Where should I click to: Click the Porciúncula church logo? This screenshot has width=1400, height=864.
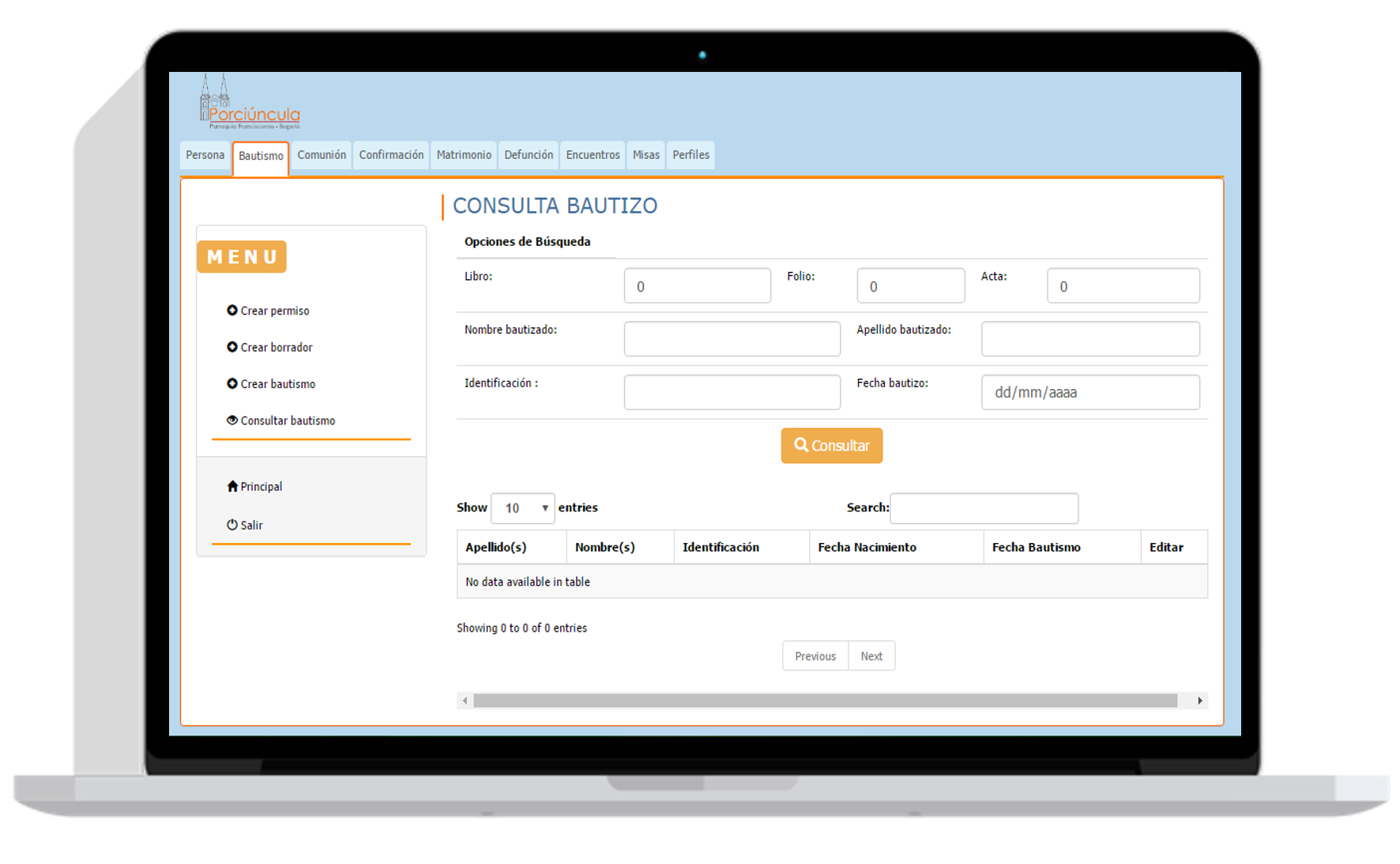pos(249,103)
